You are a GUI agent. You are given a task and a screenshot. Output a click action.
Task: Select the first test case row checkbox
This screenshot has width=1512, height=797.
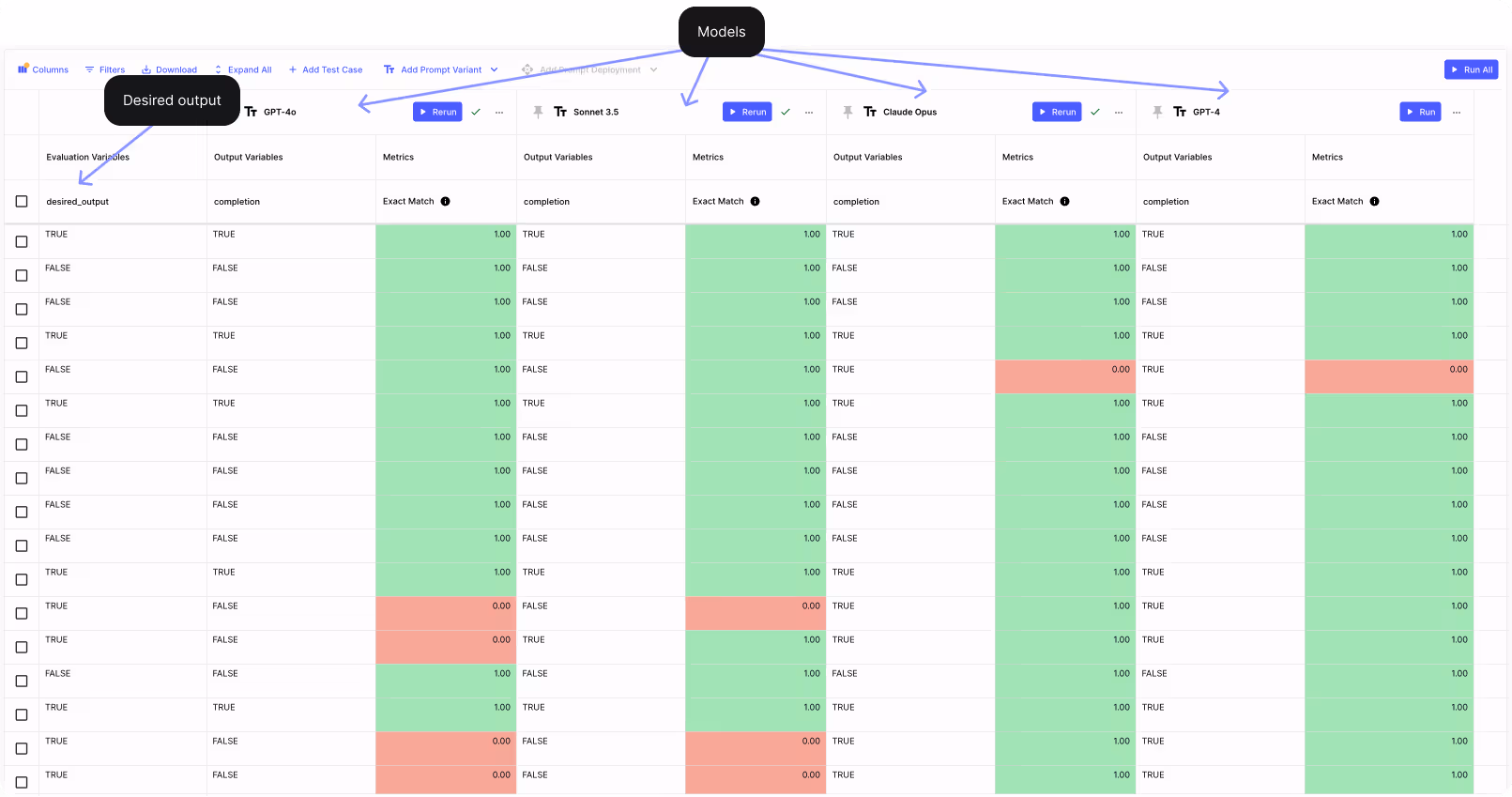(x=22, y=241)
